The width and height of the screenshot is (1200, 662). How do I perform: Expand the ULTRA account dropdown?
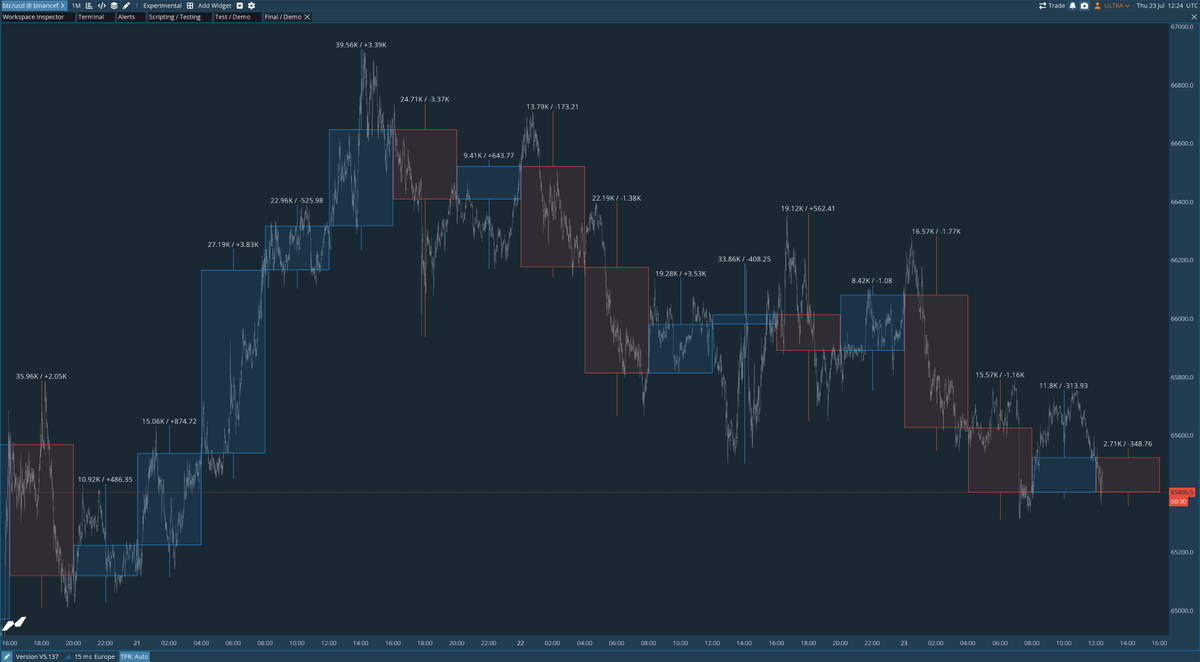coord(1117,6)
